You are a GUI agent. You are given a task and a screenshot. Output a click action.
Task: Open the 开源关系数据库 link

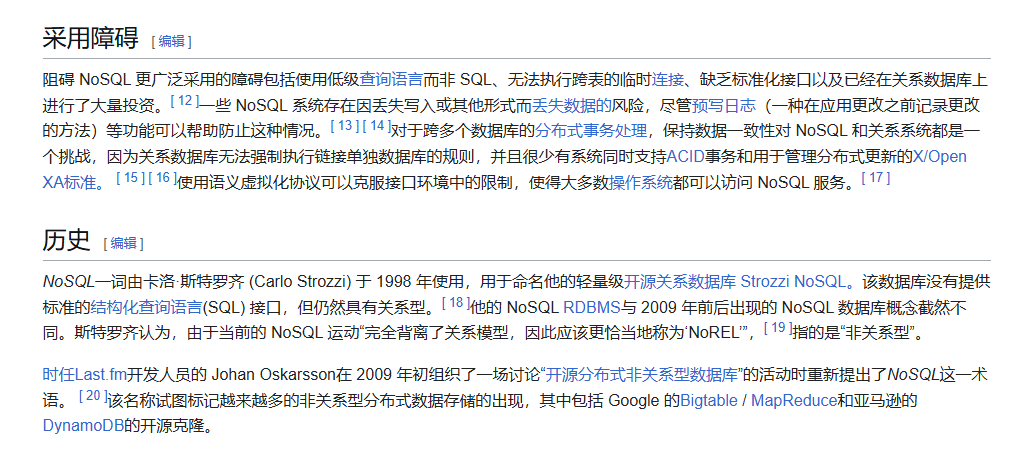point(680,281)
